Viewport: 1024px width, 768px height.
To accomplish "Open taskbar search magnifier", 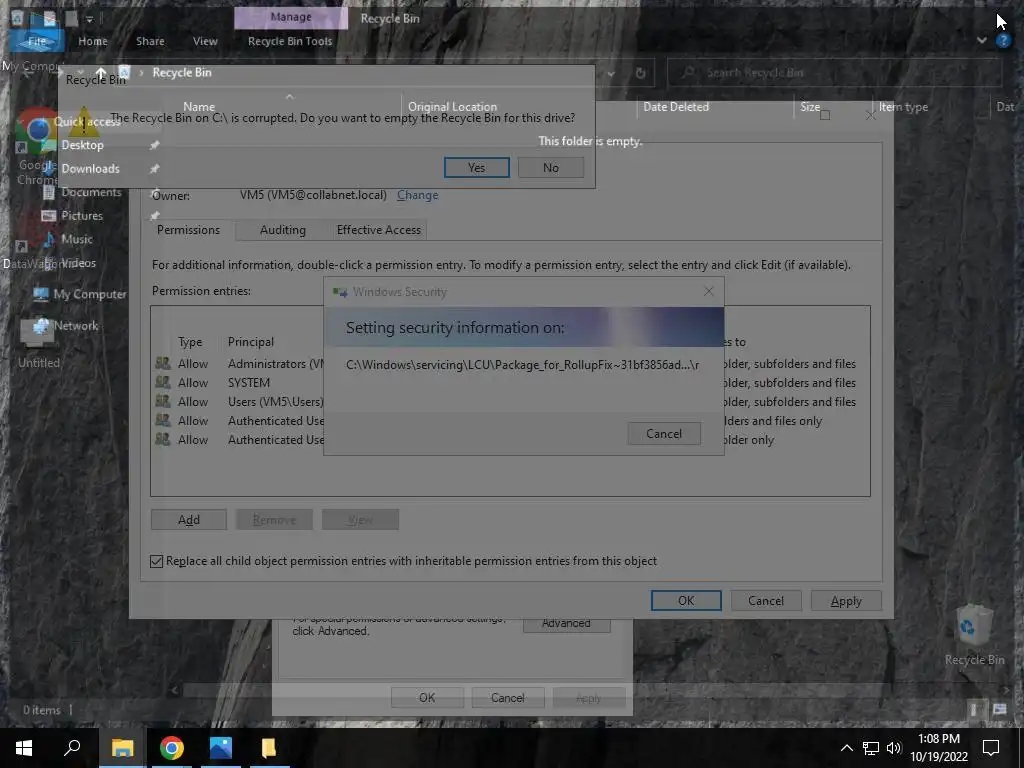I will pos(72,748).
